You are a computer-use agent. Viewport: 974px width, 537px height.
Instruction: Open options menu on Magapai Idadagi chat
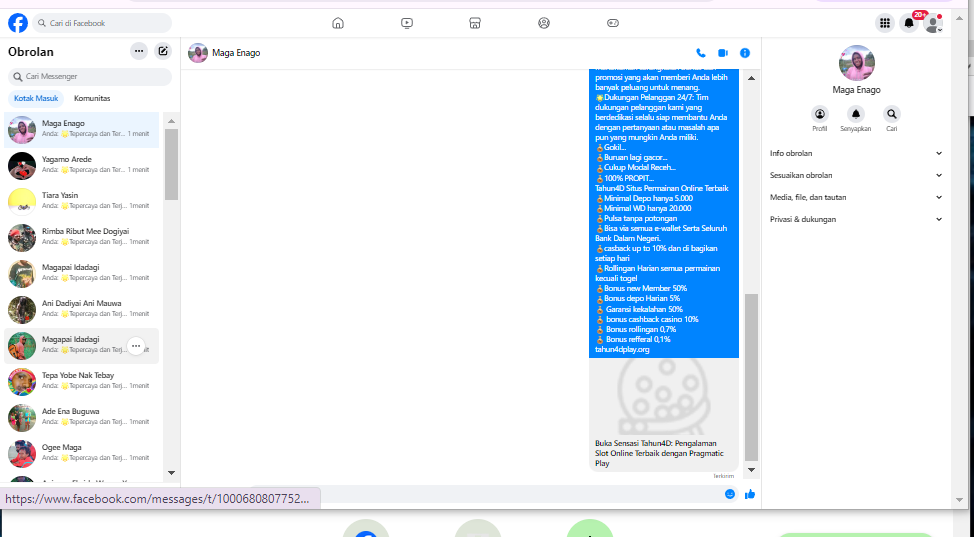[136, 346]
